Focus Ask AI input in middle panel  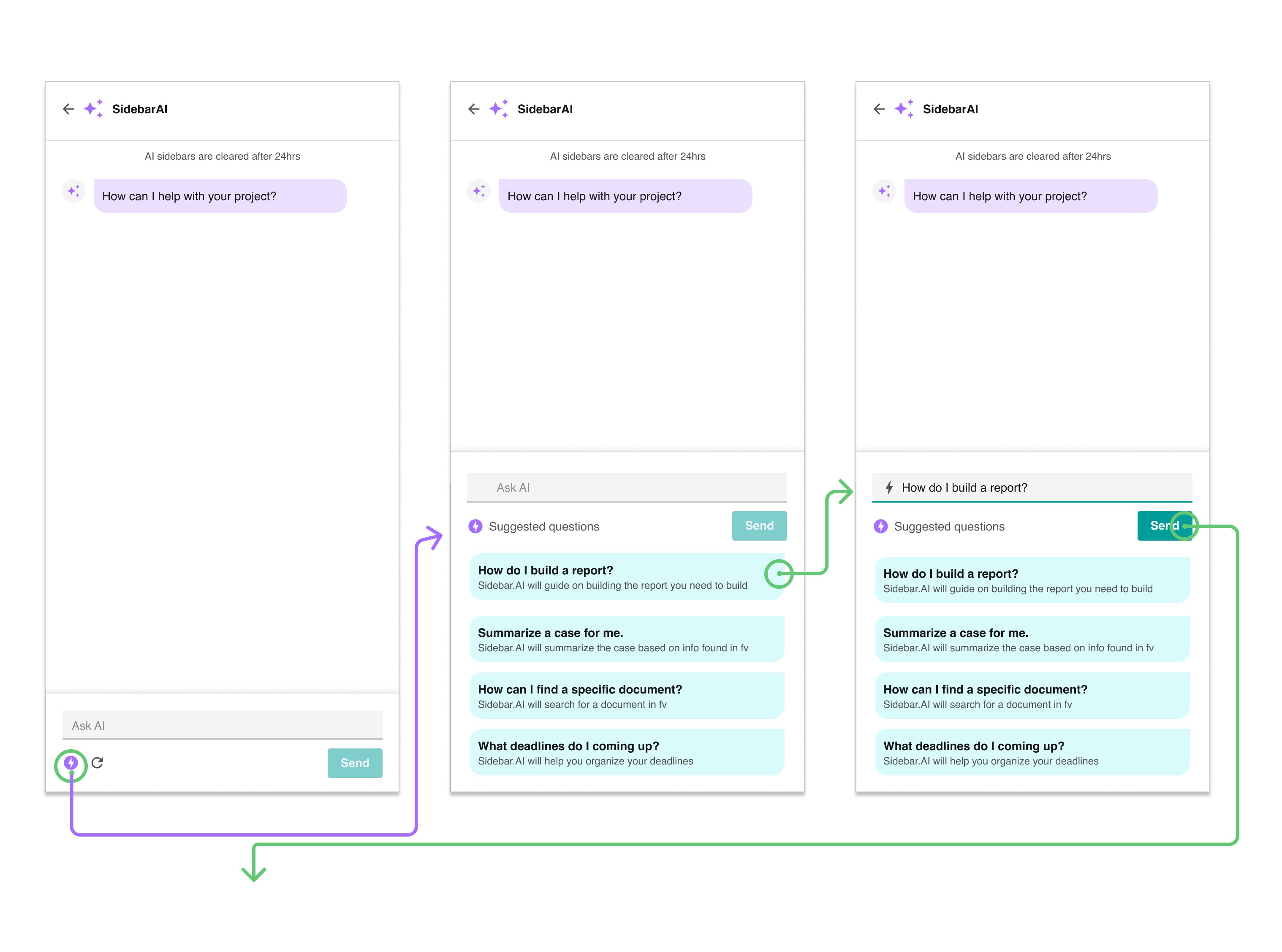627,487
